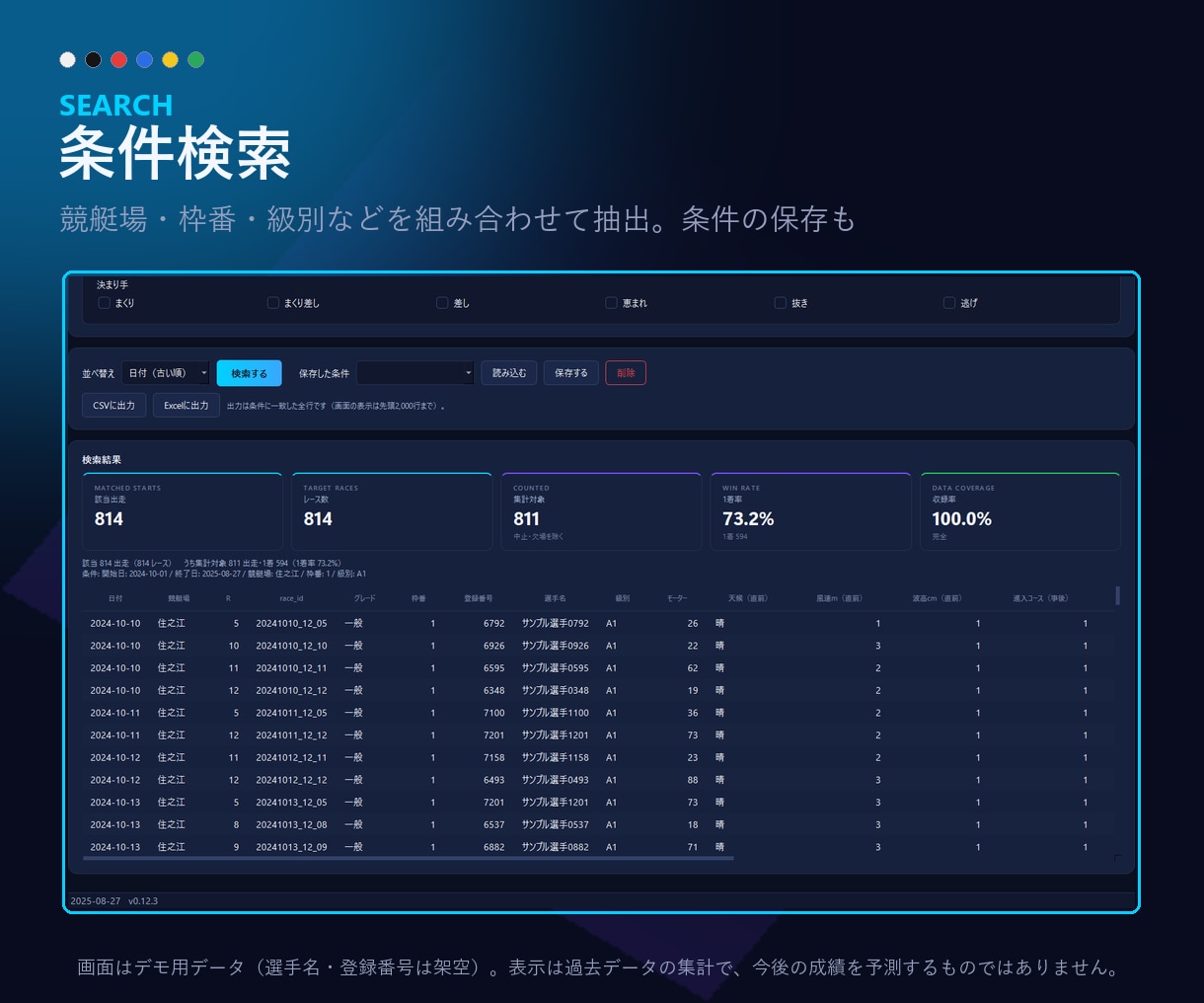
Task: Click the 波高cm（直前） column header
Action: 937,598
